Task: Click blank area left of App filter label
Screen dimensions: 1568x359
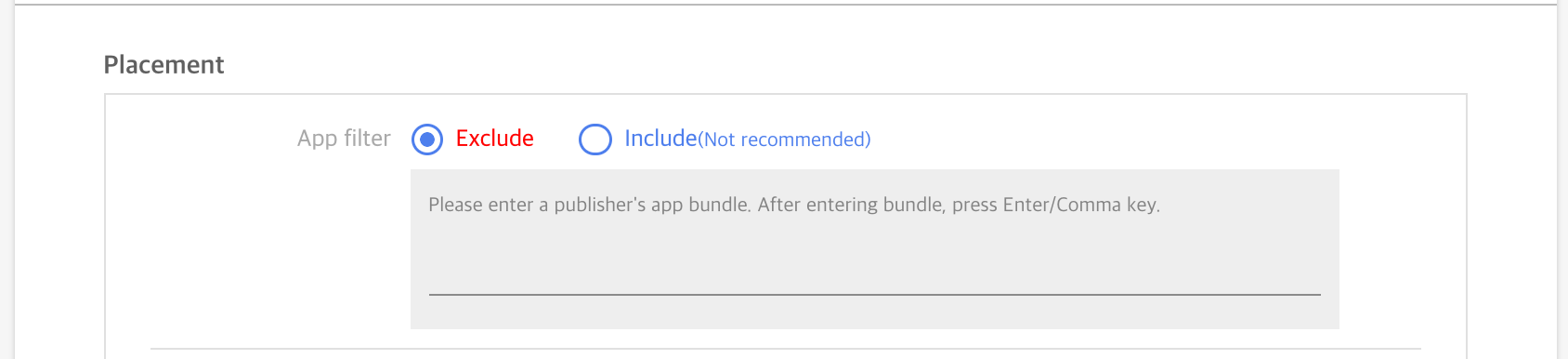Action: (200, 140)
